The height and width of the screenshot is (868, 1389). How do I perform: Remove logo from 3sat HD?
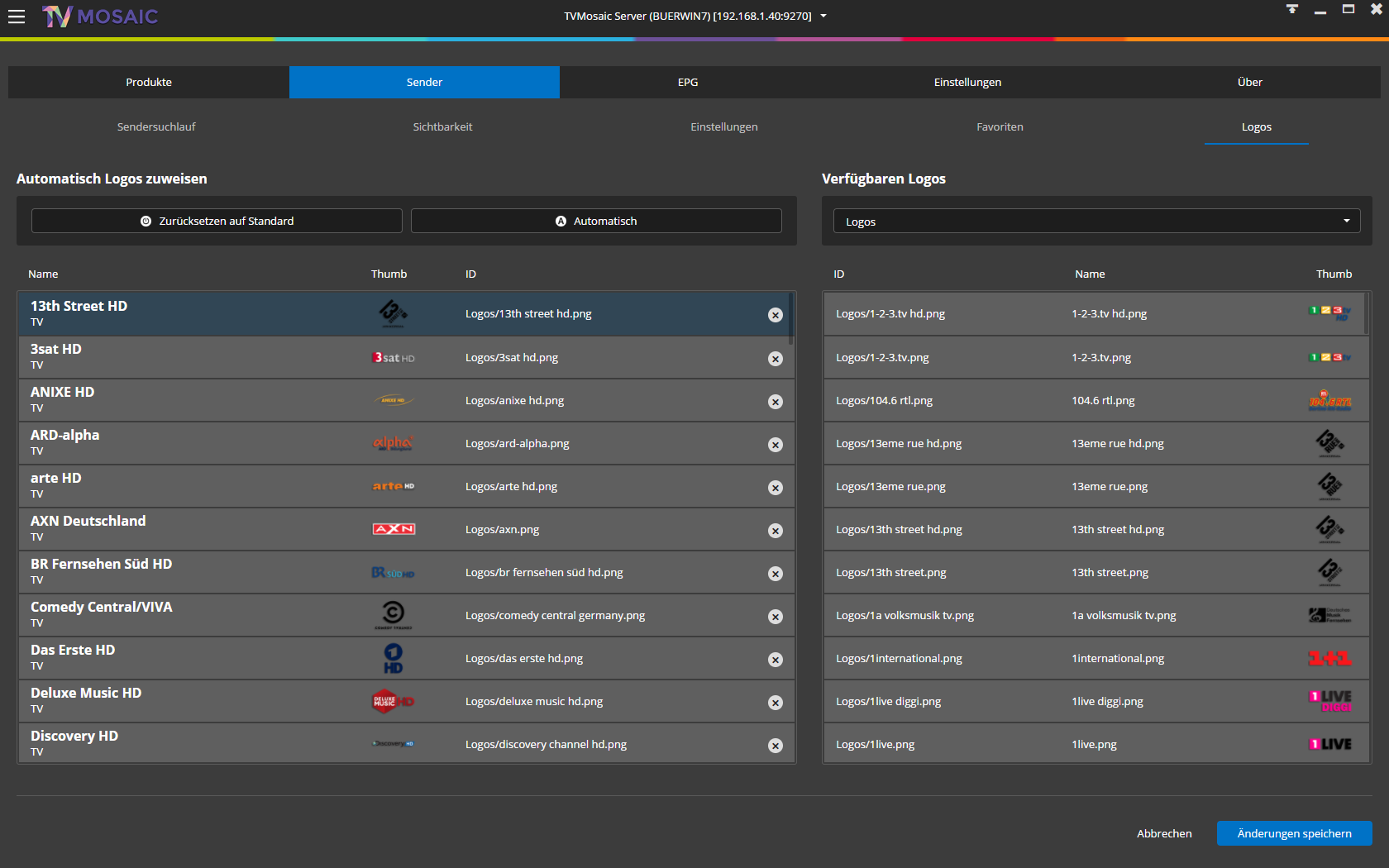pos(776,359)
